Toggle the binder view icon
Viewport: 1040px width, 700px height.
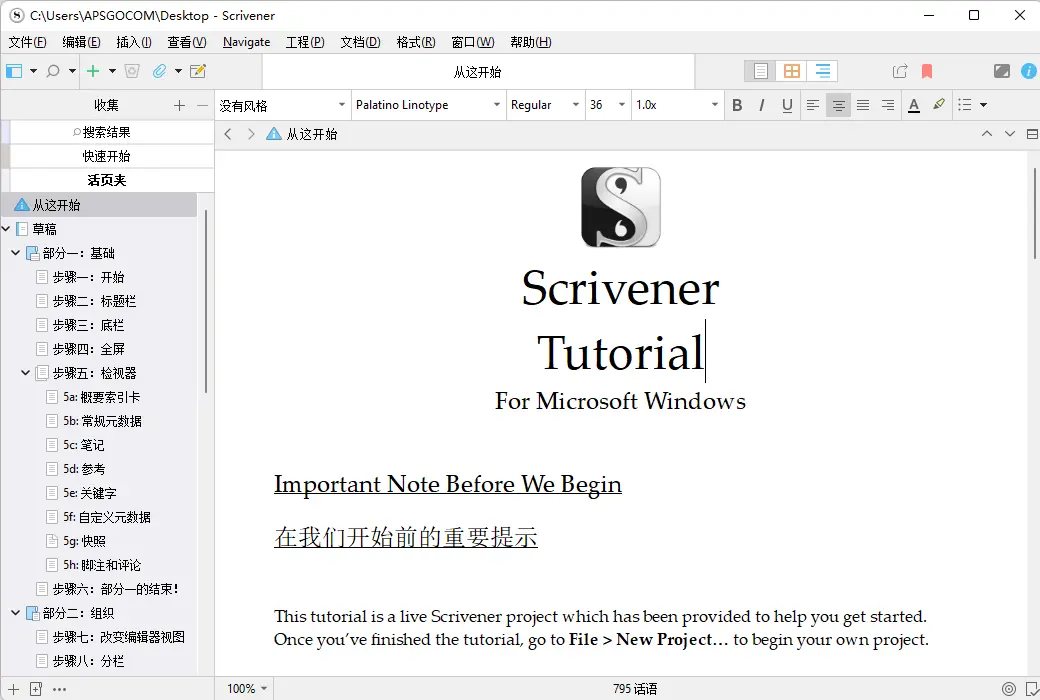(x=13, y=71)
